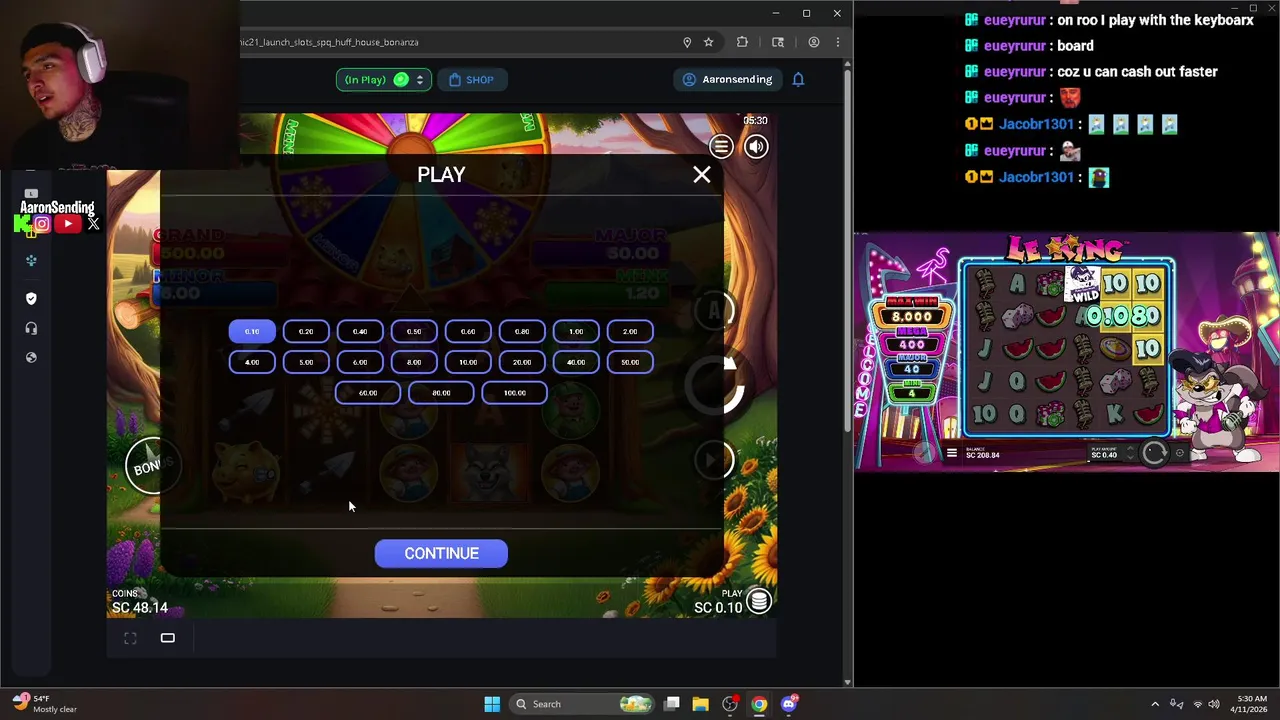Switch to Chrome in the taskbar
The height and width of the screenshot is (720, 1280).
click(x=759, y=704)
